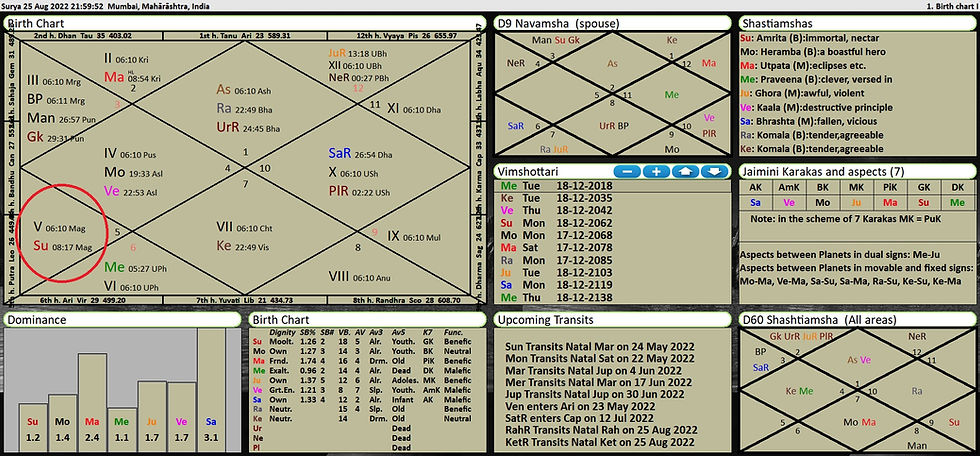
Task: Click the Func. column header in Birth Chart table
Action: click(x=452, y=333)
